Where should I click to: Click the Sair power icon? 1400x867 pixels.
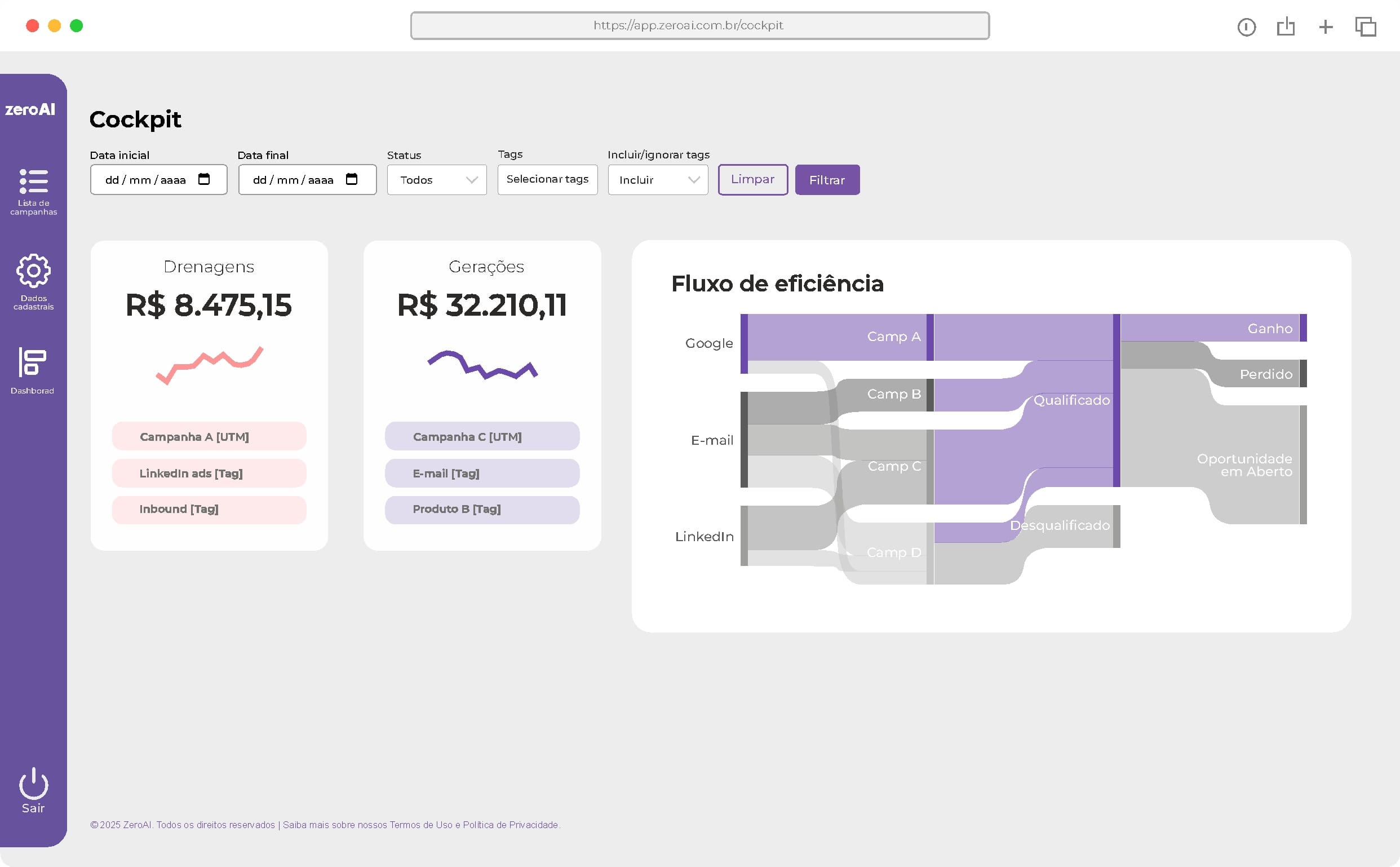pyautogui.click(x=33, y=784)
